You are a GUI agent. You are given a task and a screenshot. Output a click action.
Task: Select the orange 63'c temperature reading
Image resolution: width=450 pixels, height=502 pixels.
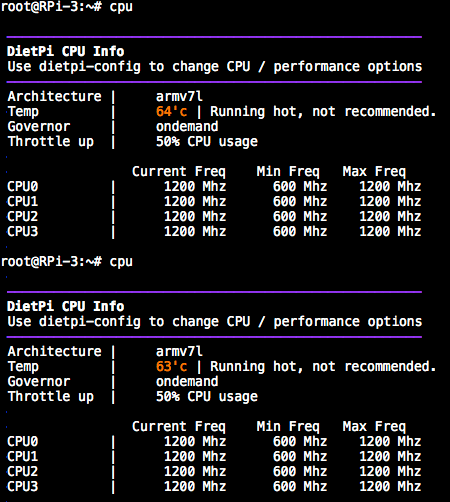tap(171, 366)
